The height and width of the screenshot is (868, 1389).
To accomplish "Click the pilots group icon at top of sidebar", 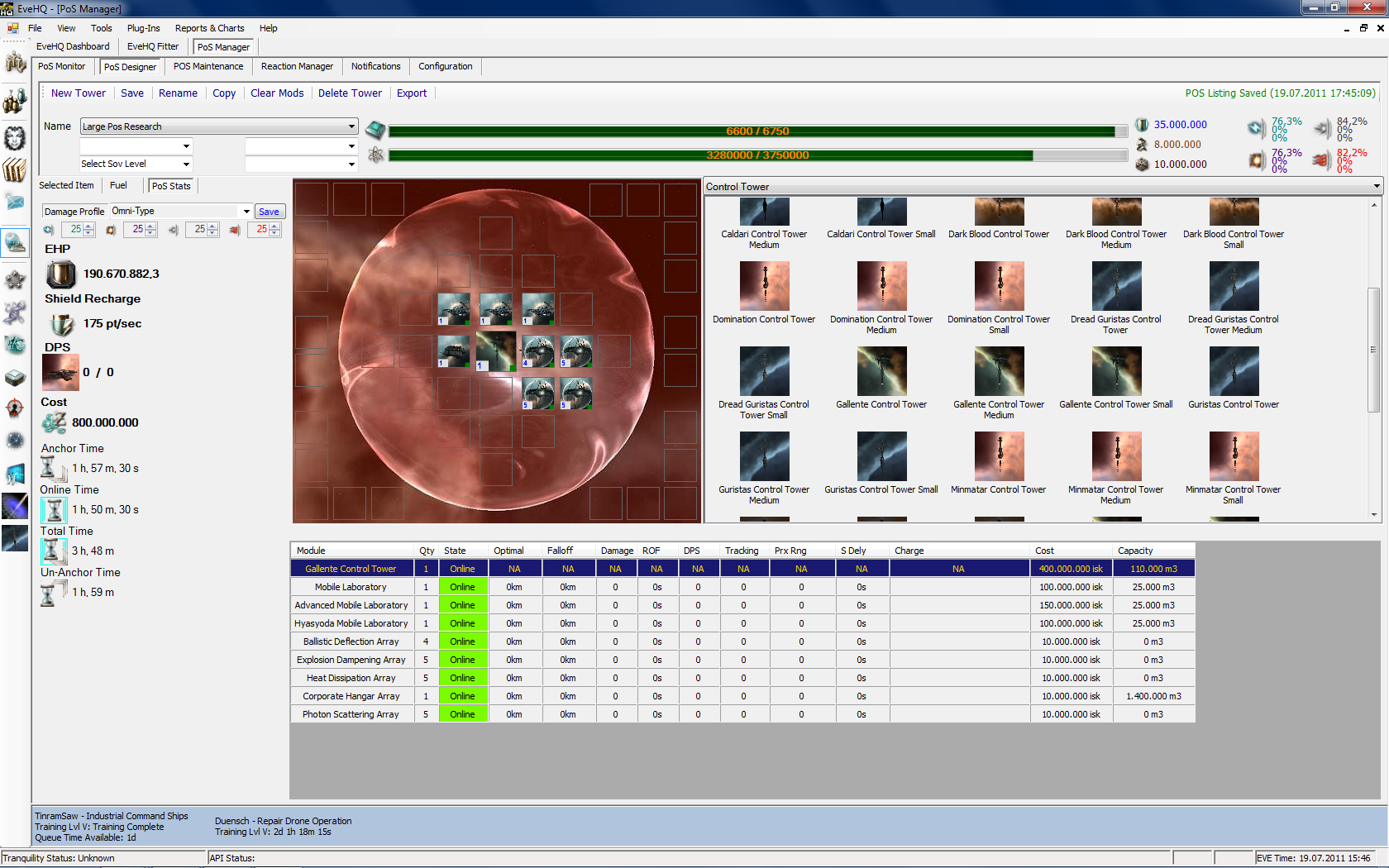I will tap(15, 62).
